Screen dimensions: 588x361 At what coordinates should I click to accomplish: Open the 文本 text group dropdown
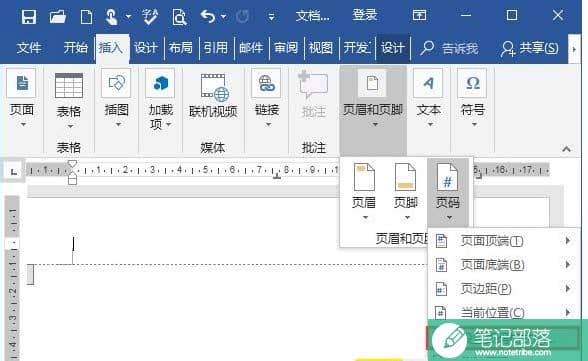point(428,98)
